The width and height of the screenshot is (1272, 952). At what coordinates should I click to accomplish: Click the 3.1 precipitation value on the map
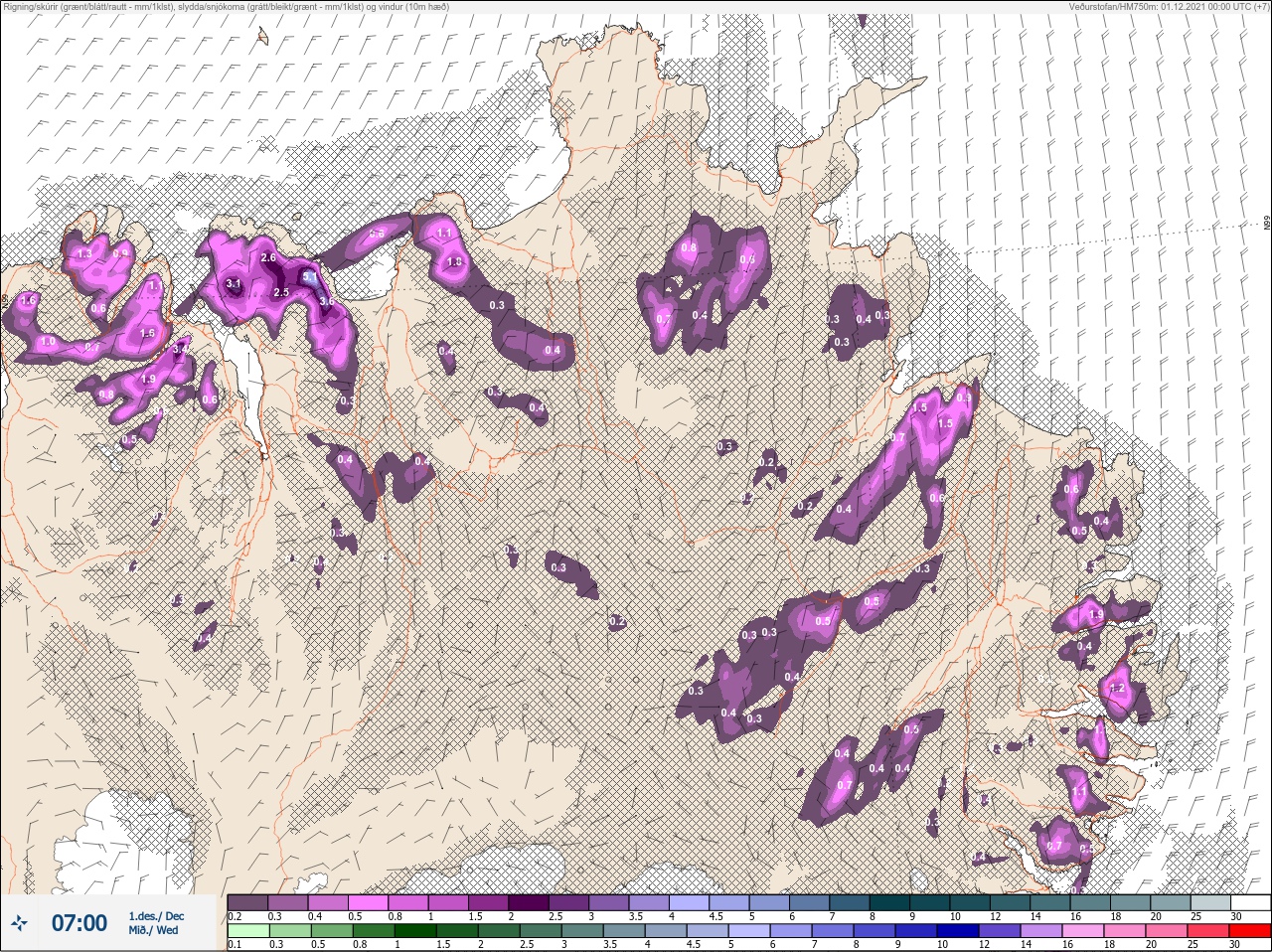pyautogui.click(x=234, y=284)
